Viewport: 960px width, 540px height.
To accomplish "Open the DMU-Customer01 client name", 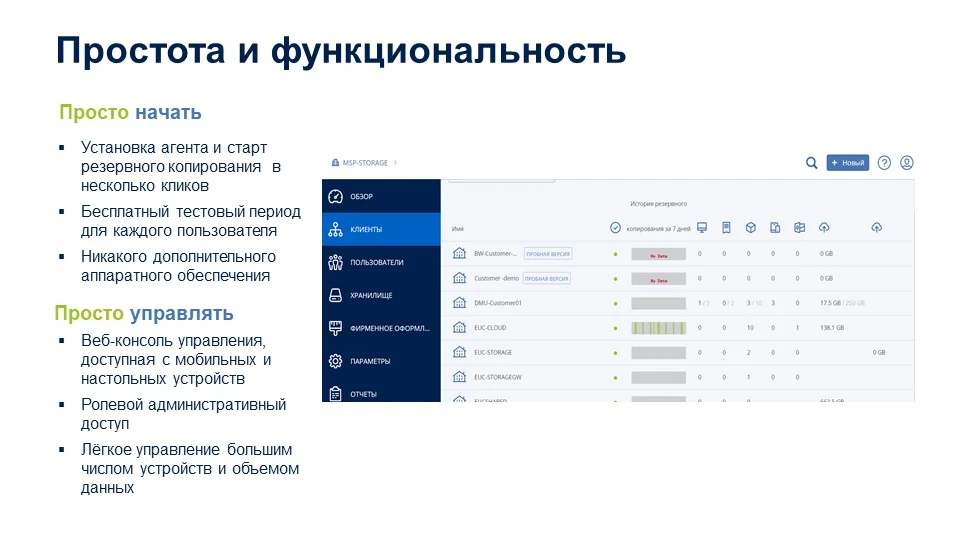I will pos(498,303).
